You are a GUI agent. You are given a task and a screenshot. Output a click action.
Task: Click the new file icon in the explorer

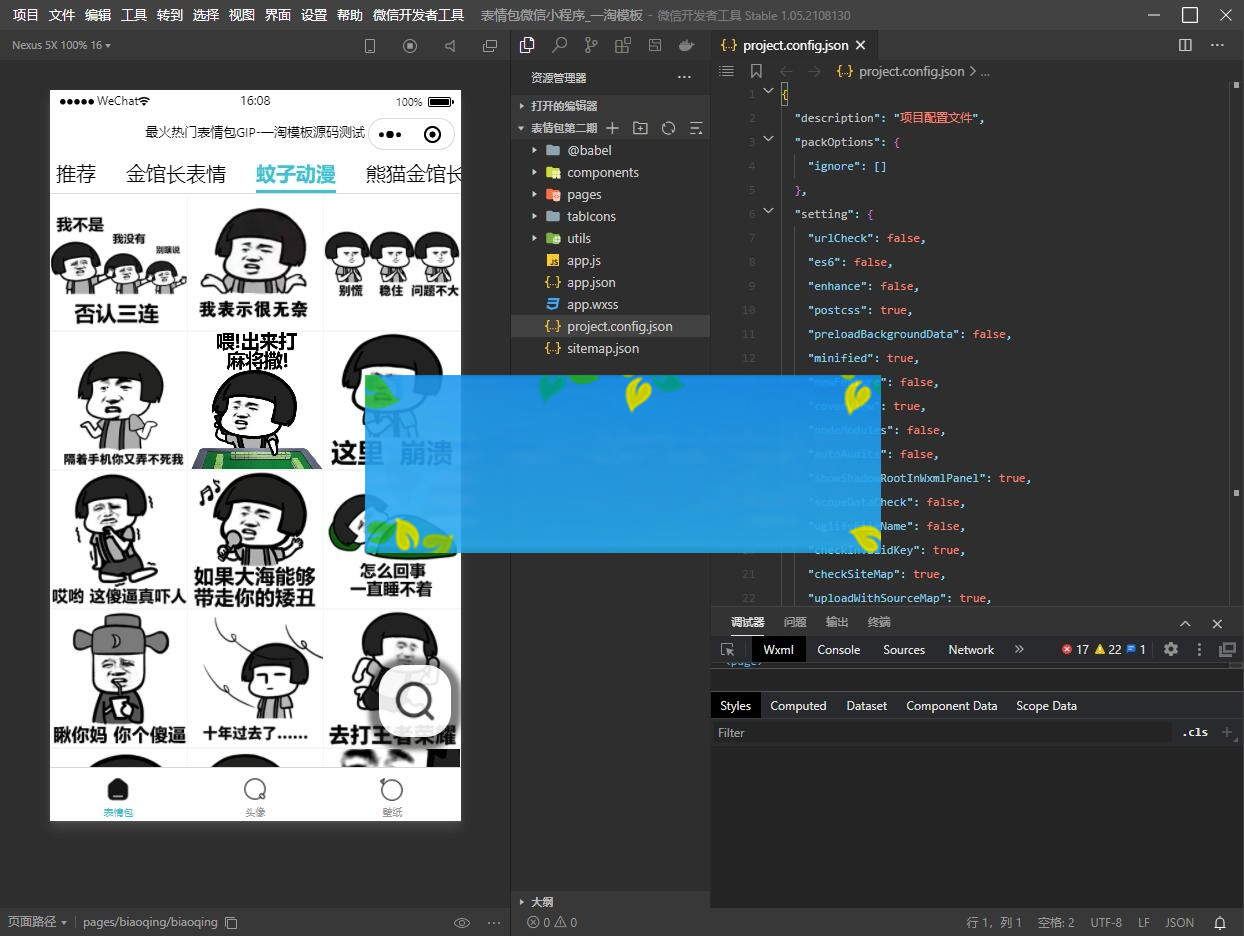pos(612,128)
